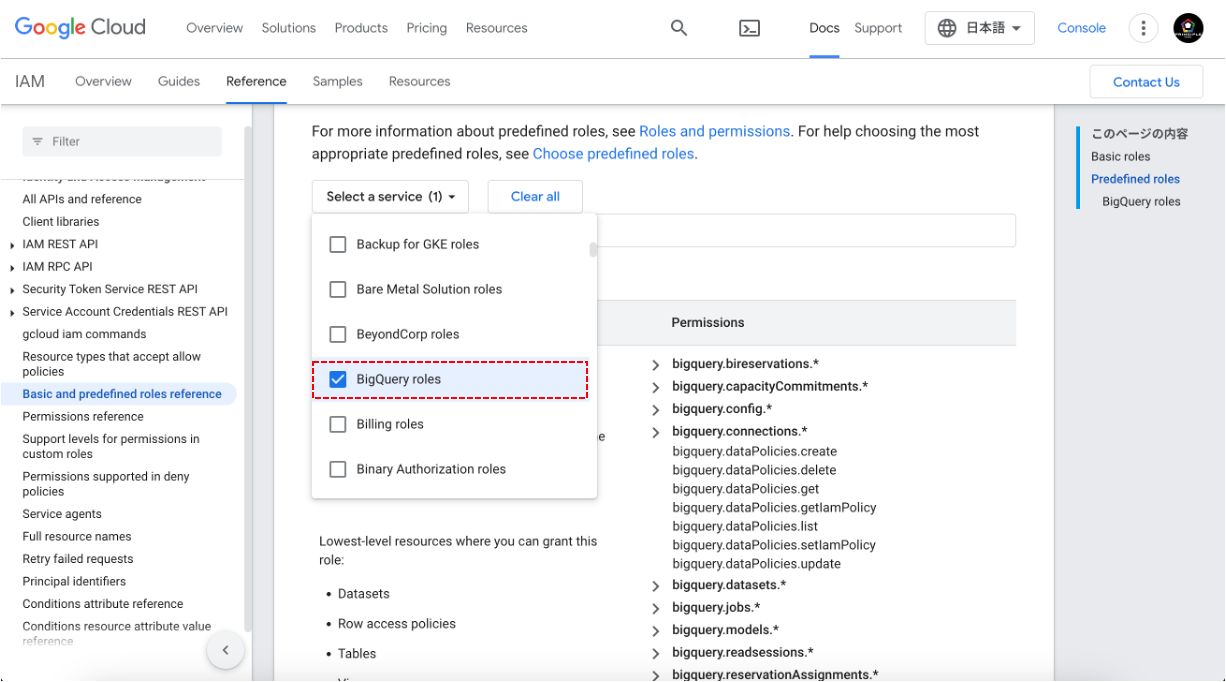Follow the Choose predefined roles link
This screenshot has height=682, width=1226.
click(613, 154)
